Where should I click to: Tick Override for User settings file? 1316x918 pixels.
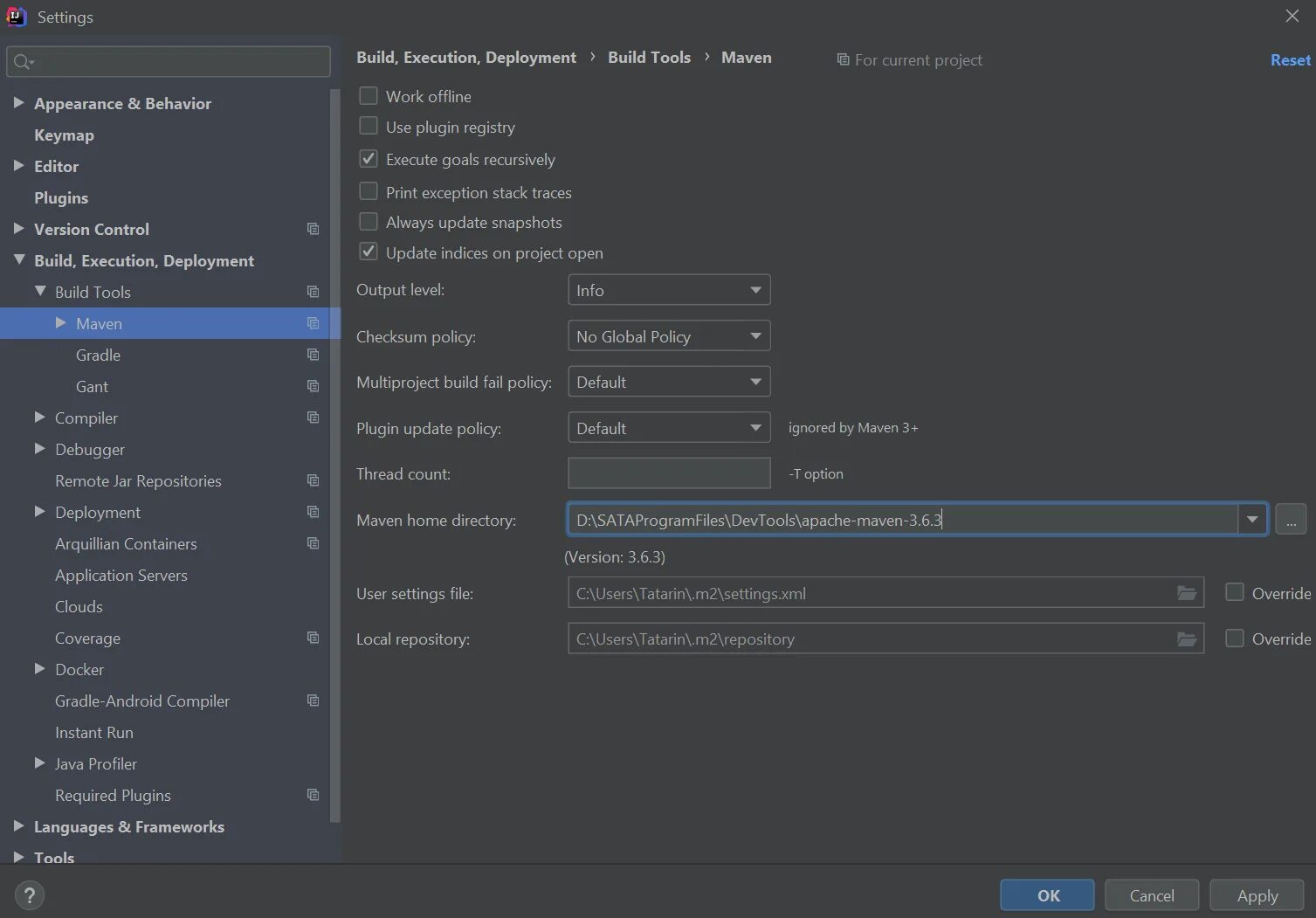1235,592
